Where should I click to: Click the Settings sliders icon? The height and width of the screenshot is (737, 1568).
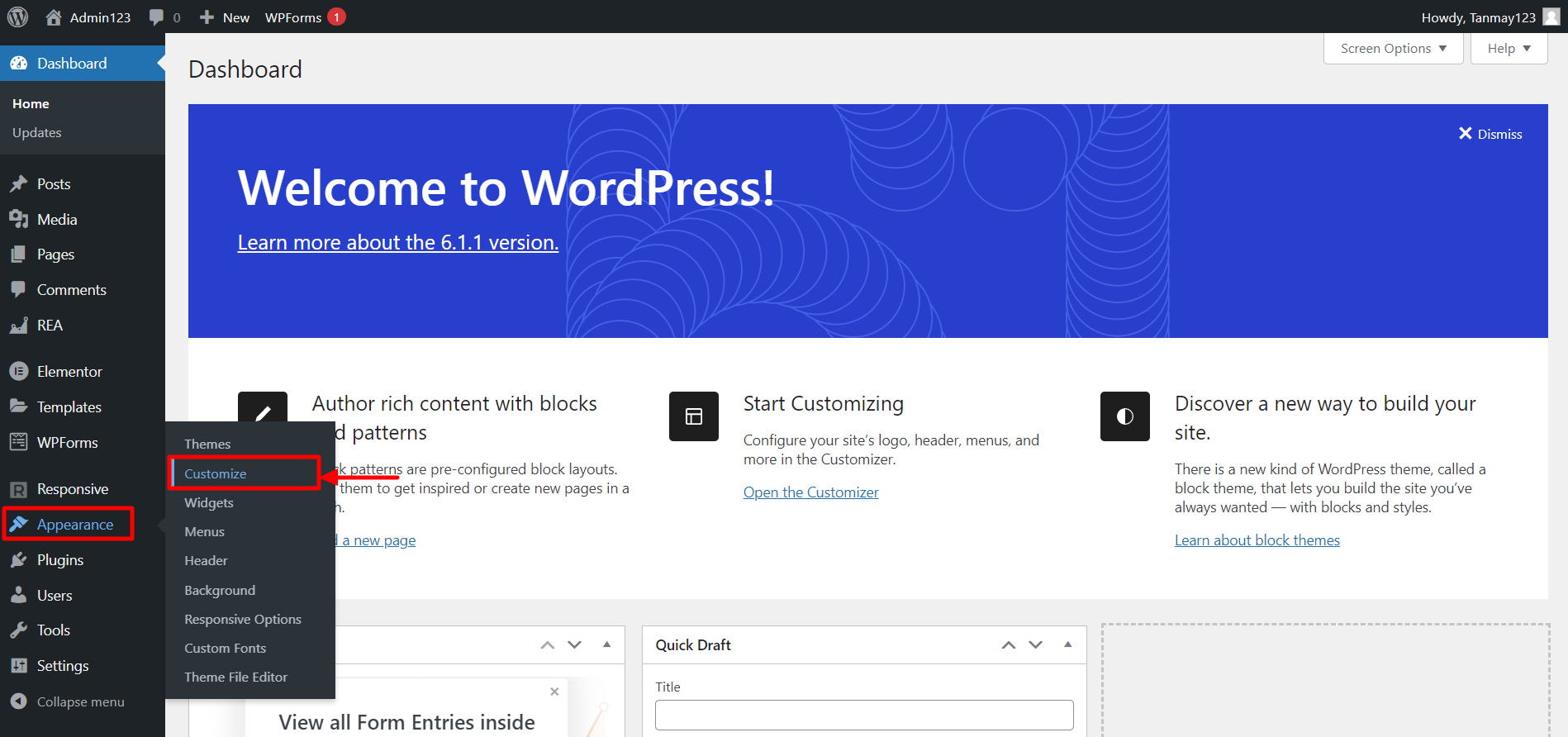pos(19,666)
